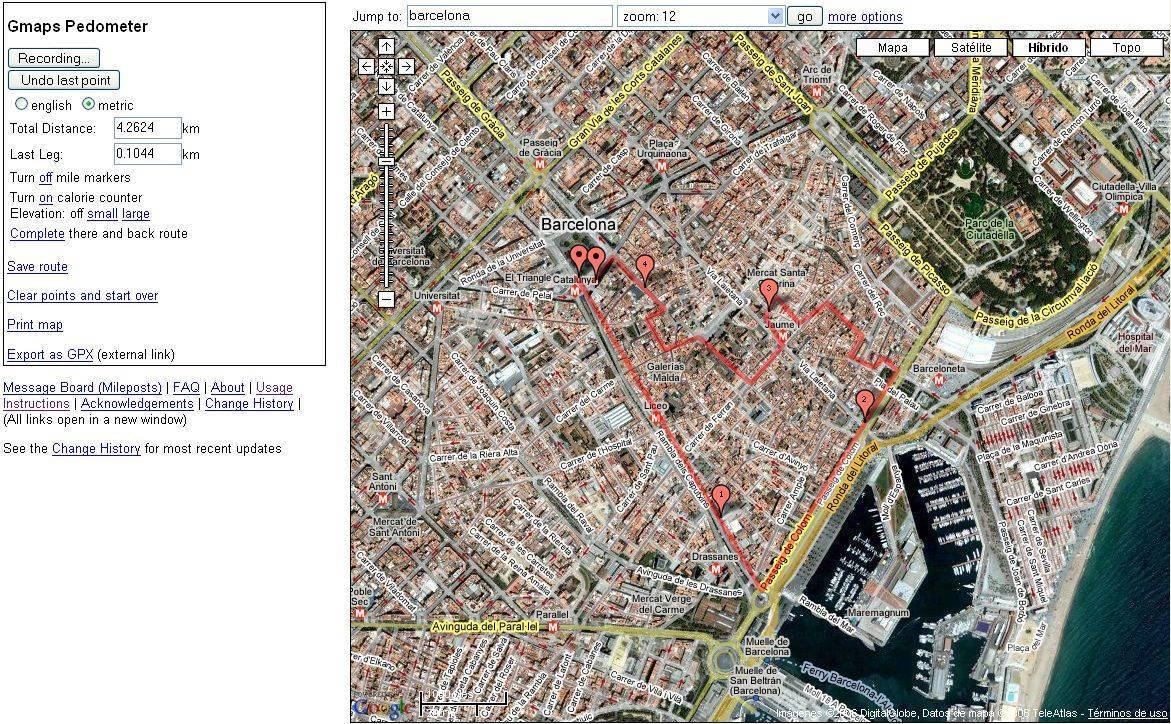Set elevation profile to small

point(102,214)
